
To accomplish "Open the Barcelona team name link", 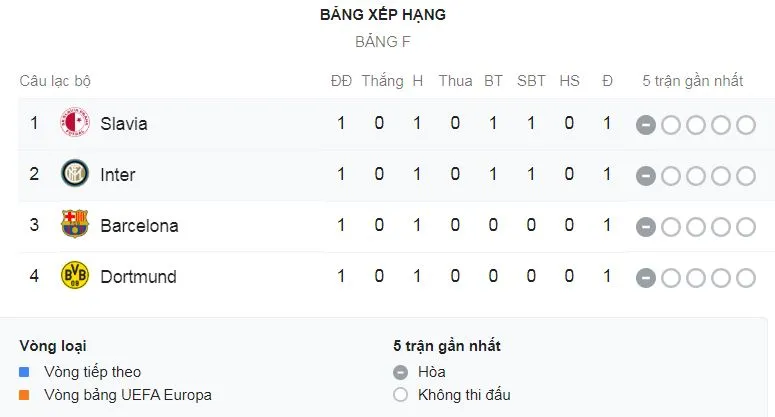I will pos(139,226).
